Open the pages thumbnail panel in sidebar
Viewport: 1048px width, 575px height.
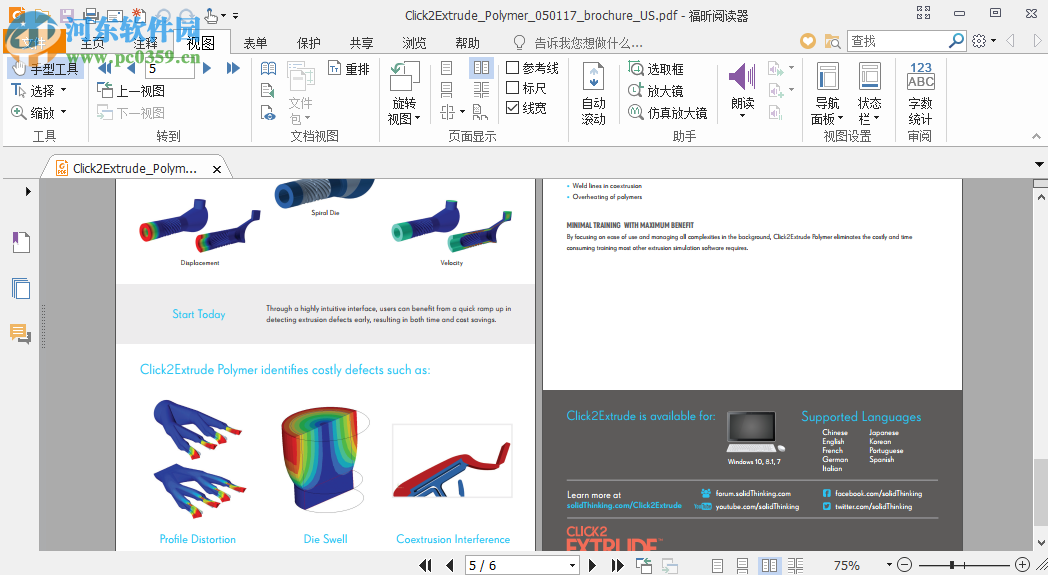pos(21,288)
